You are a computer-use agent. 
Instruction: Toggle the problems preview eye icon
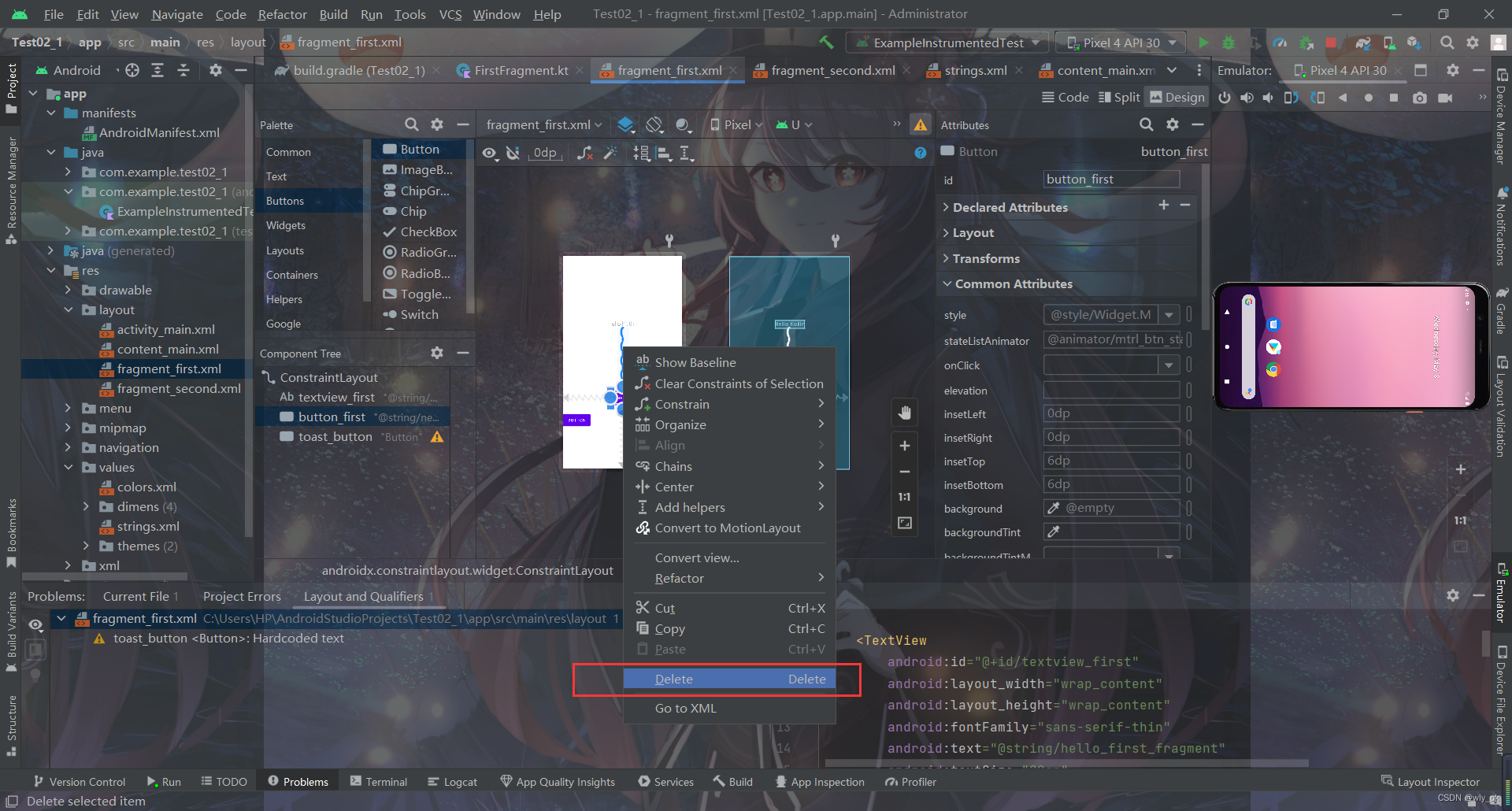click(x=35, y=624)
